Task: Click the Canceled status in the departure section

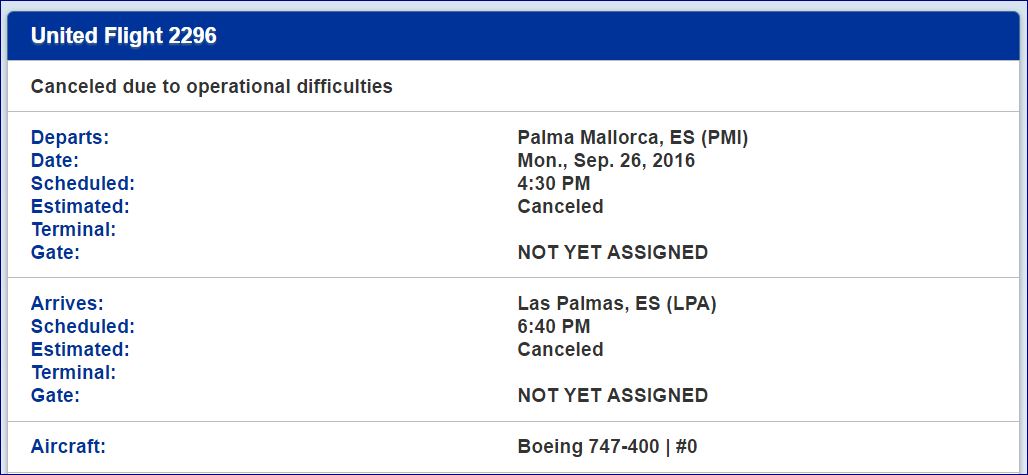Action: (x=560, y=207)
